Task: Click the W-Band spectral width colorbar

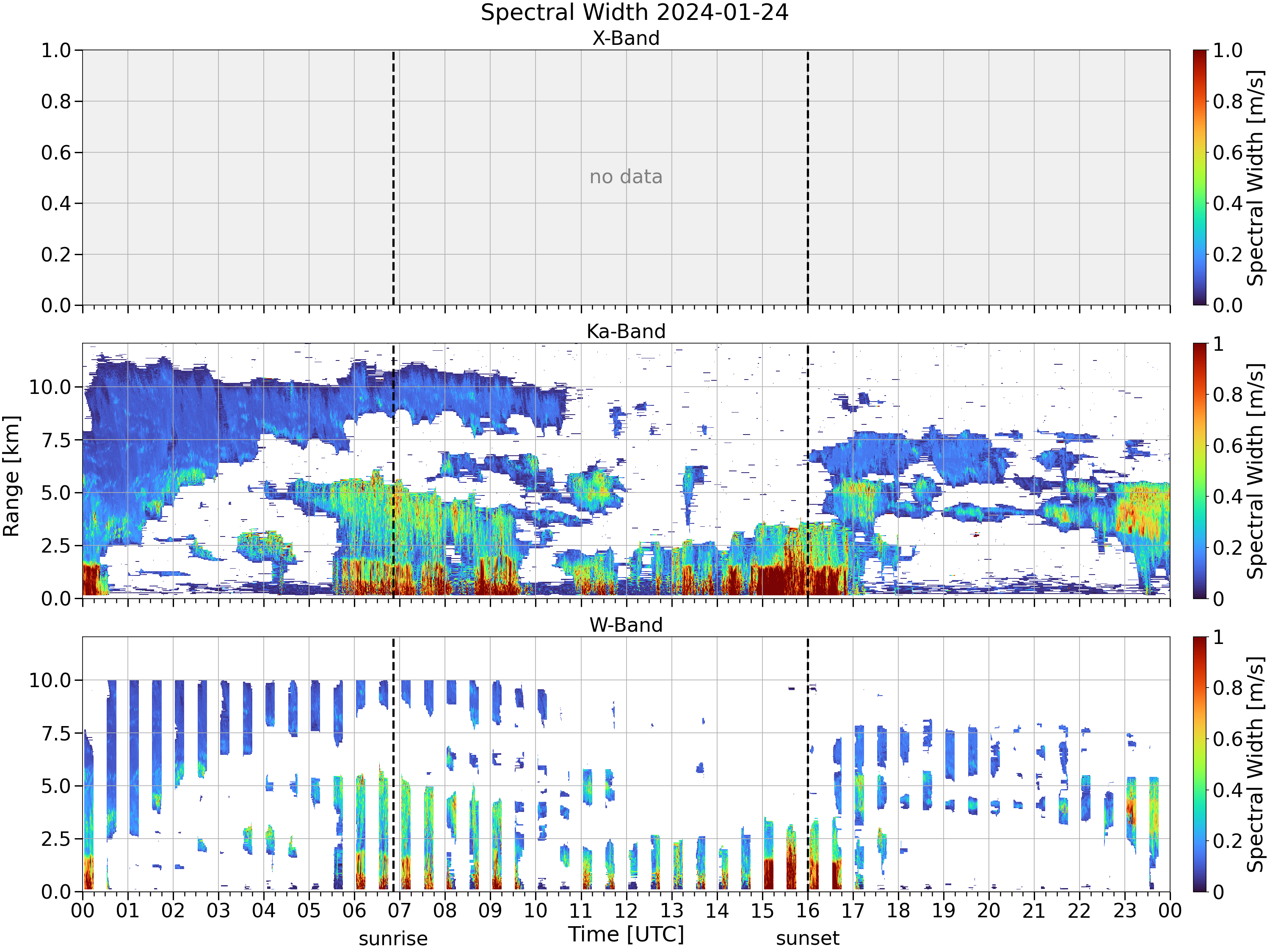Action: coord(1200,764)
